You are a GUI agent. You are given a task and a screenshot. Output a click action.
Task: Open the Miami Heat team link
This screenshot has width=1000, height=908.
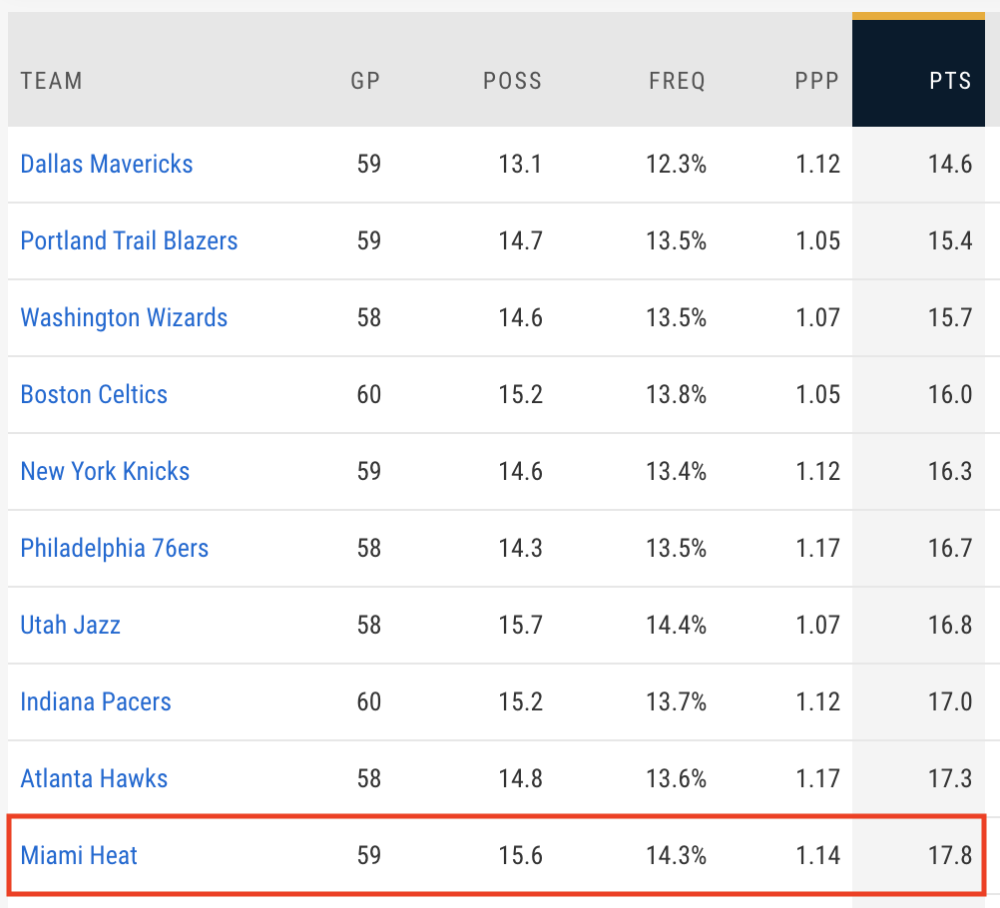point(79,856)
